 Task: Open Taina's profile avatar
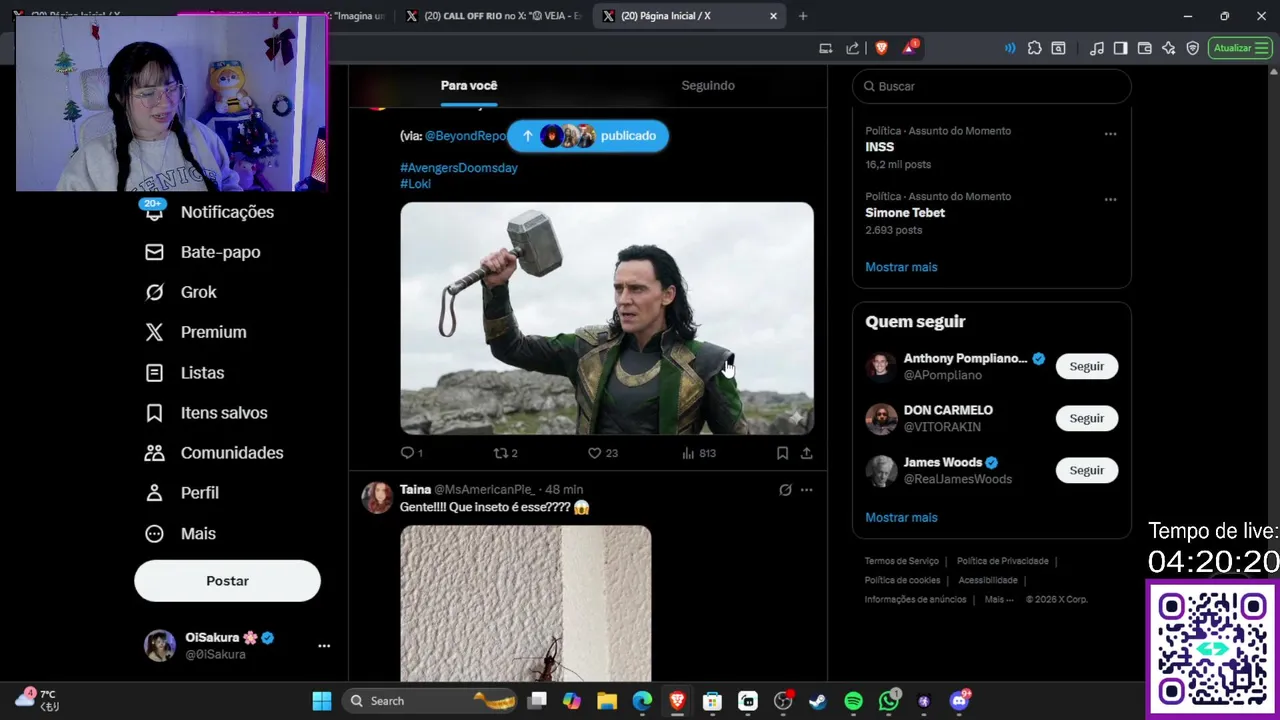(x=377, y=497)
